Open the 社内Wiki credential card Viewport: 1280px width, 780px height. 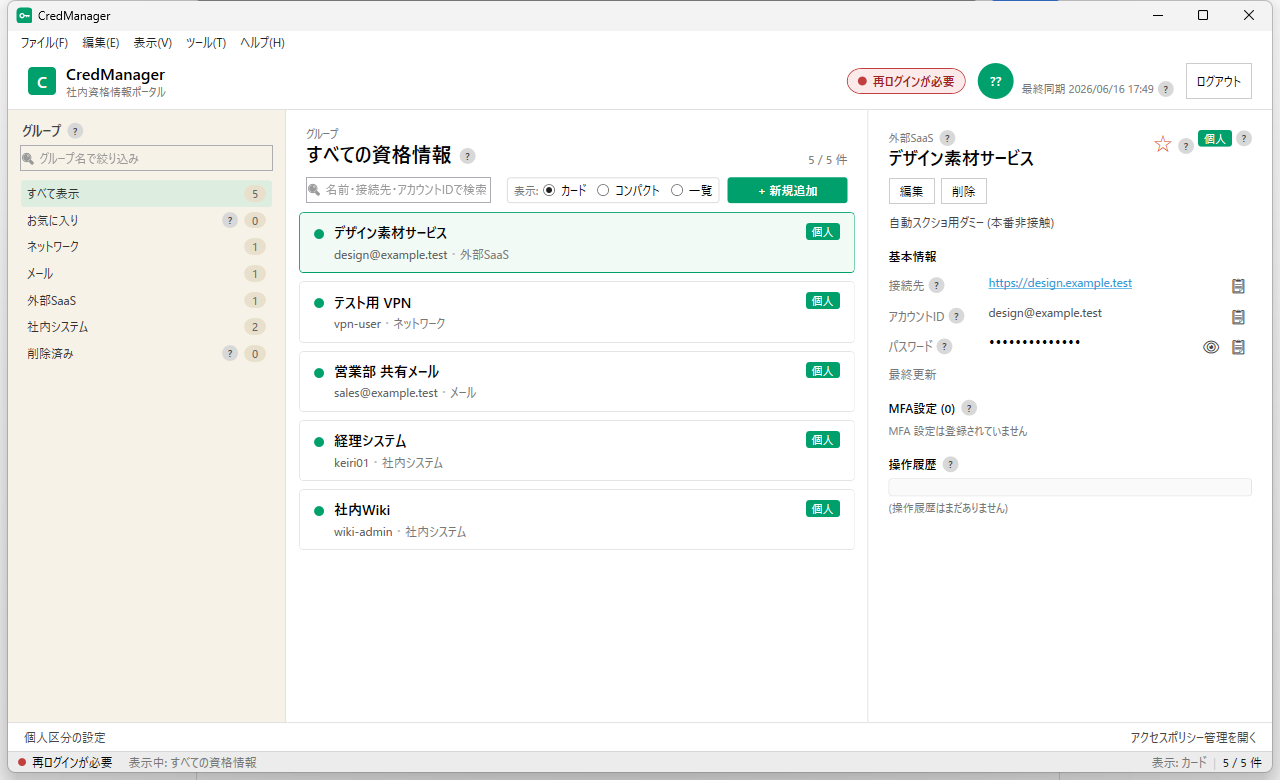pyautogui.click(x=577, y=519)
